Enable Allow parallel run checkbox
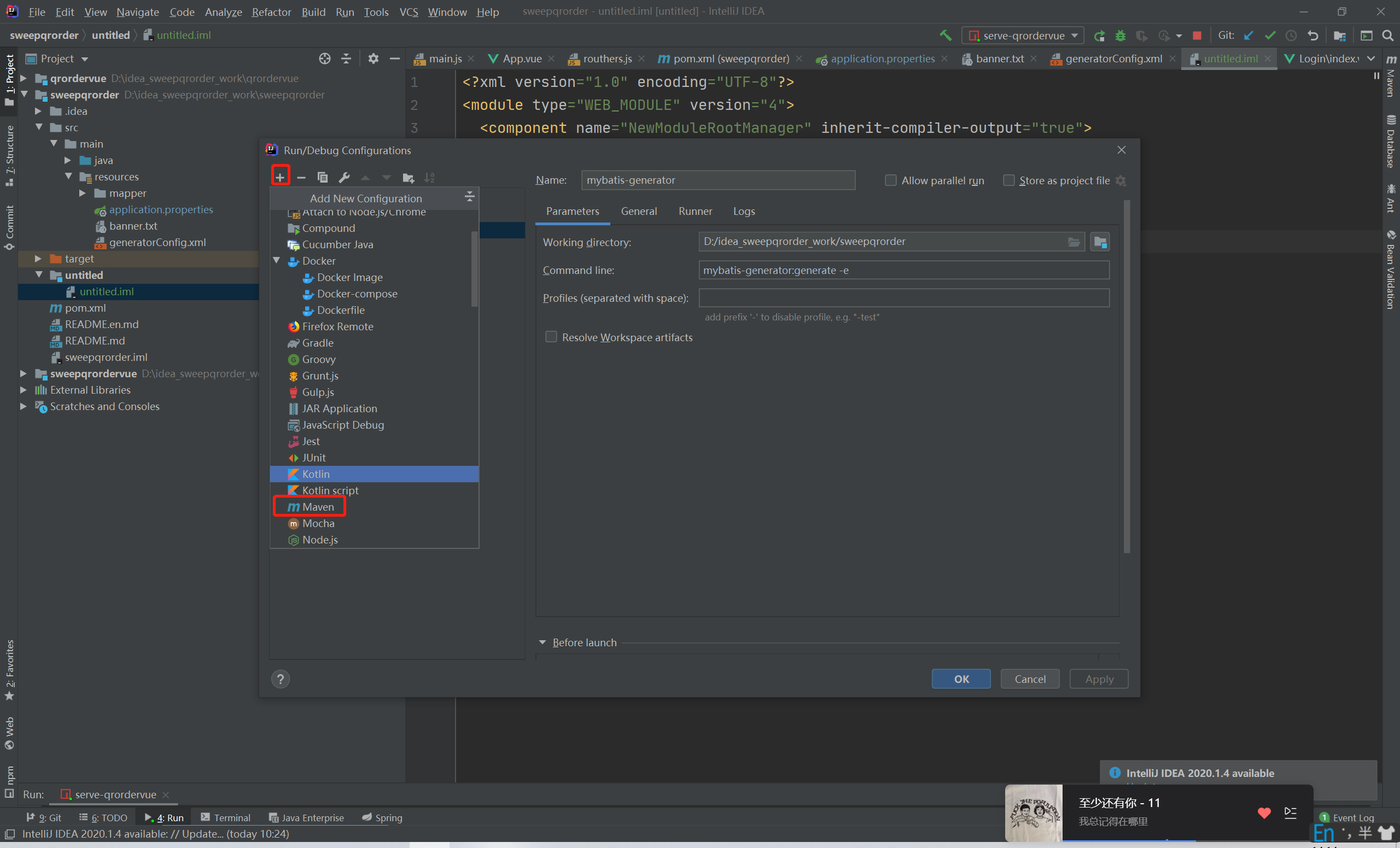 890,180
